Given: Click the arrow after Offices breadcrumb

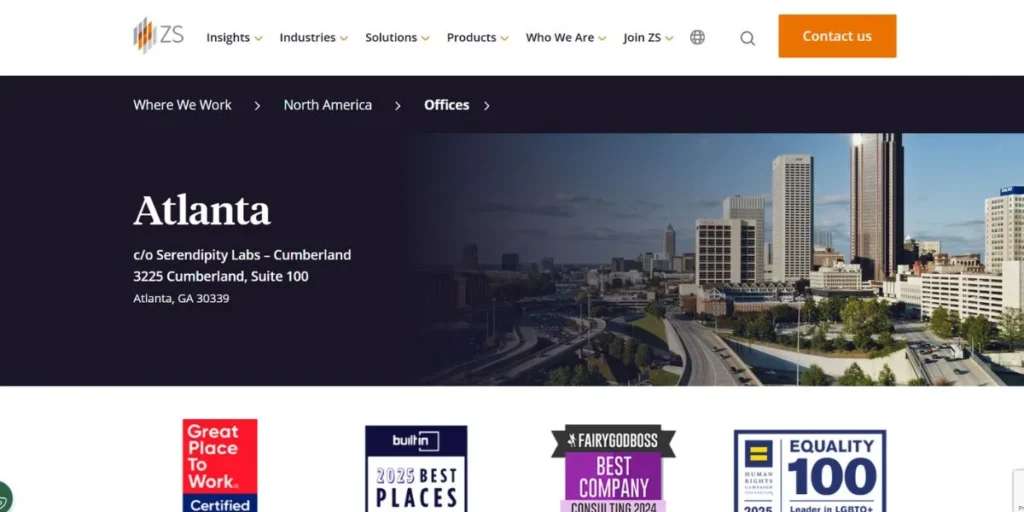Looking at the screenshot, I should point(487,106).
